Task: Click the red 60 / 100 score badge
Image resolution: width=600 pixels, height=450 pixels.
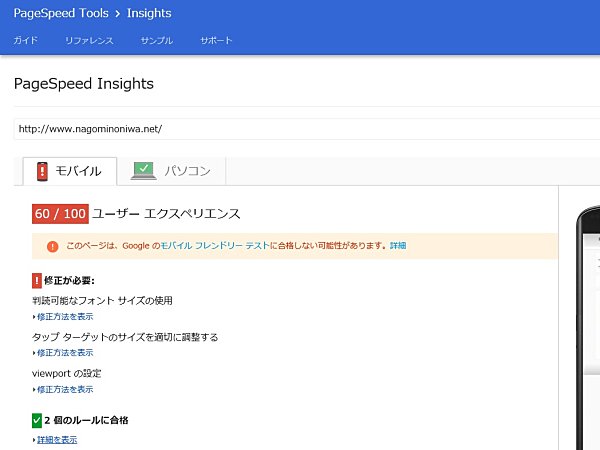Action: [60, 214]
